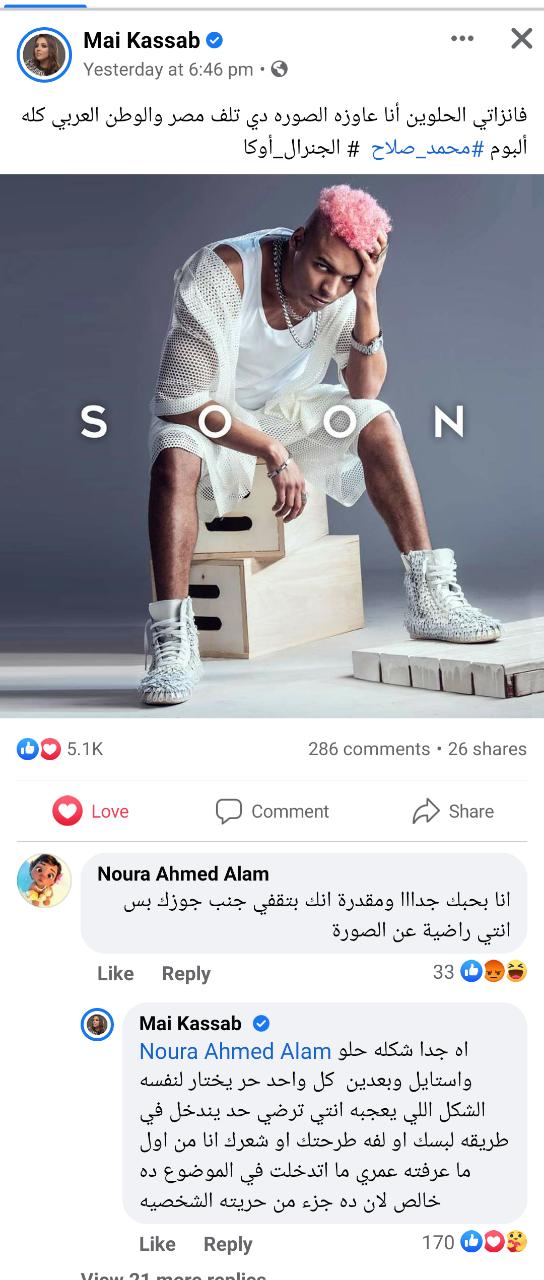
Task: Close the post with the X icon
Action: (521, 39)
